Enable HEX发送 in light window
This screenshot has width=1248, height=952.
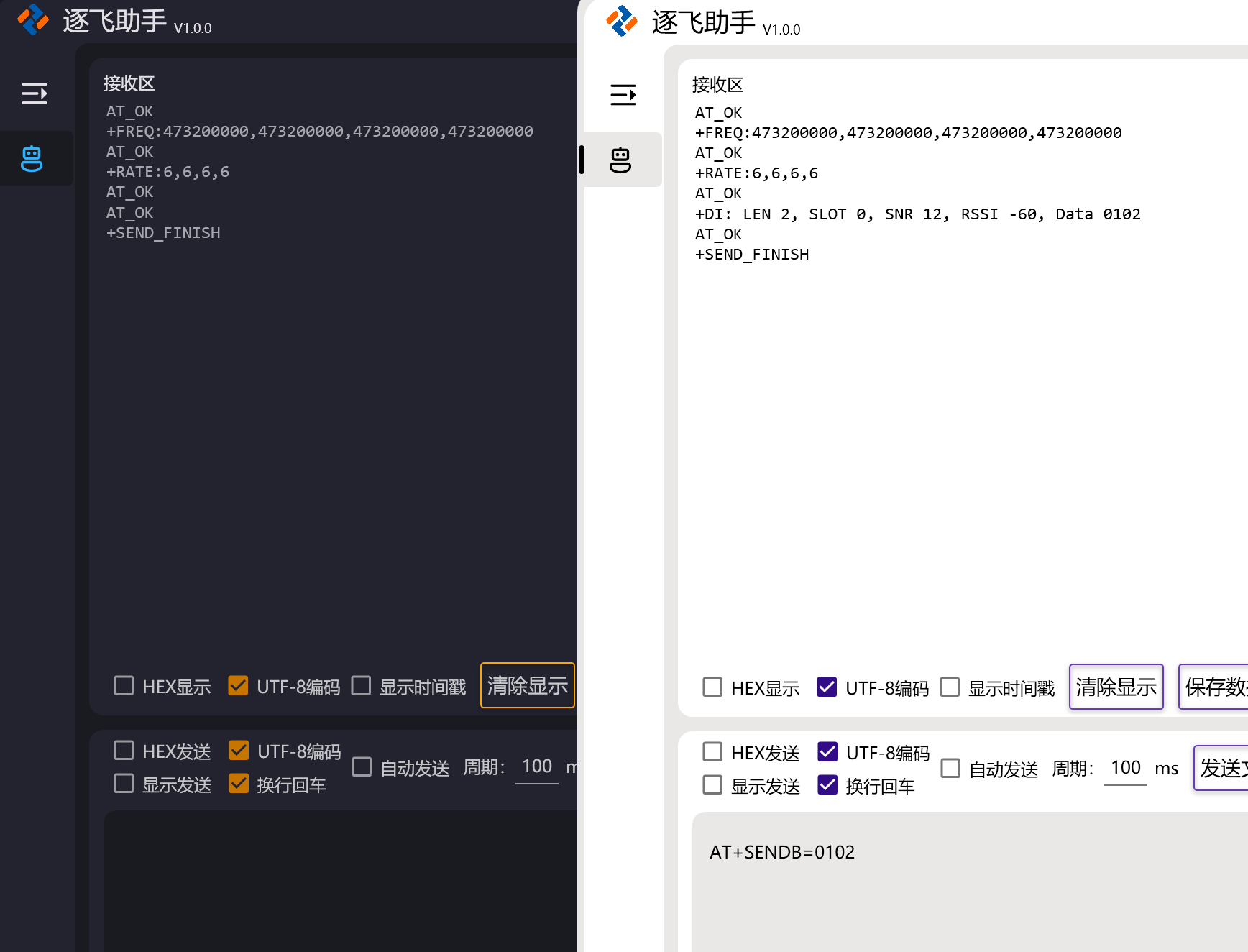coord(712,752)
